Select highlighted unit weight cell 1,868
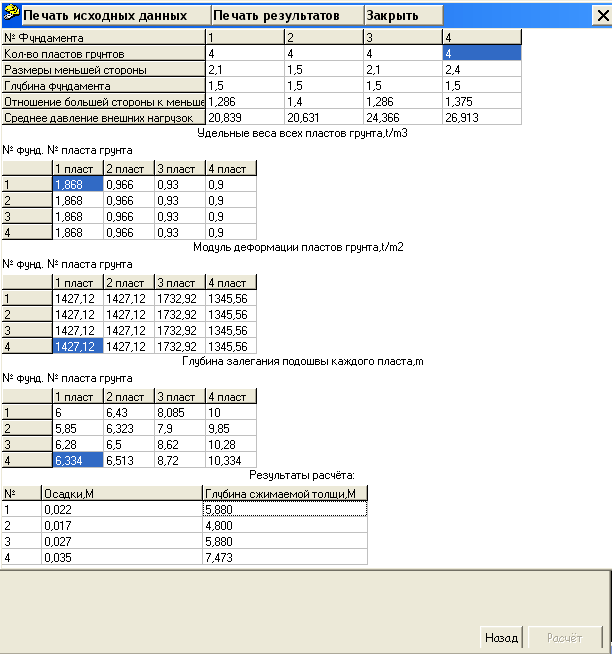612x654 pixels. pos(78,184)
